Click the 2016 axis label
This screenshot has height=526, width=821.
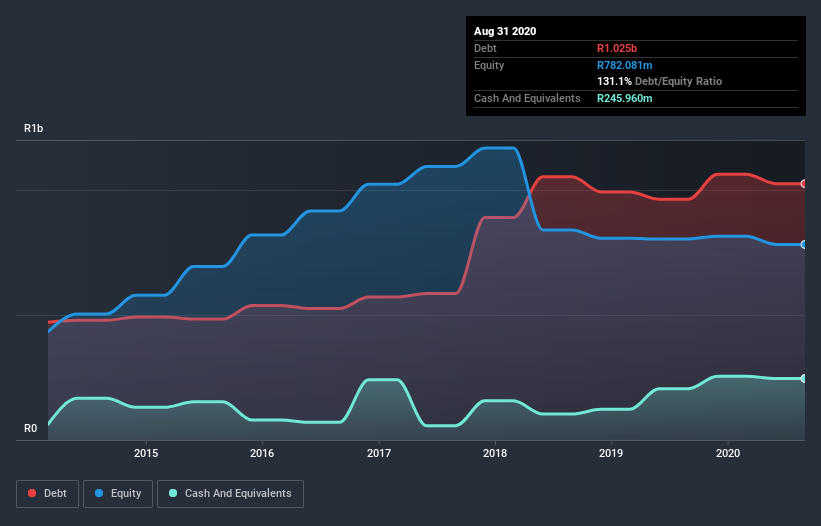point(262,453)
